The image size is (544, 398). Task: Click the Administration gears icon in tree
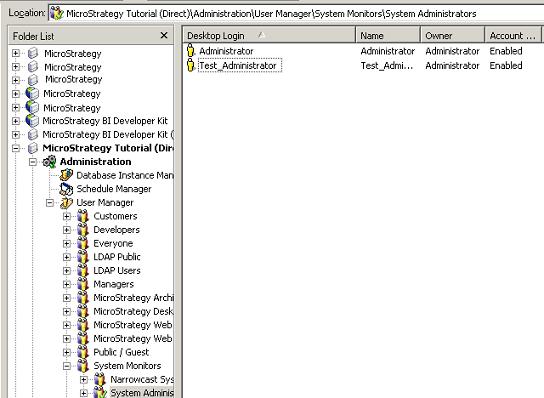click(49, 162)
